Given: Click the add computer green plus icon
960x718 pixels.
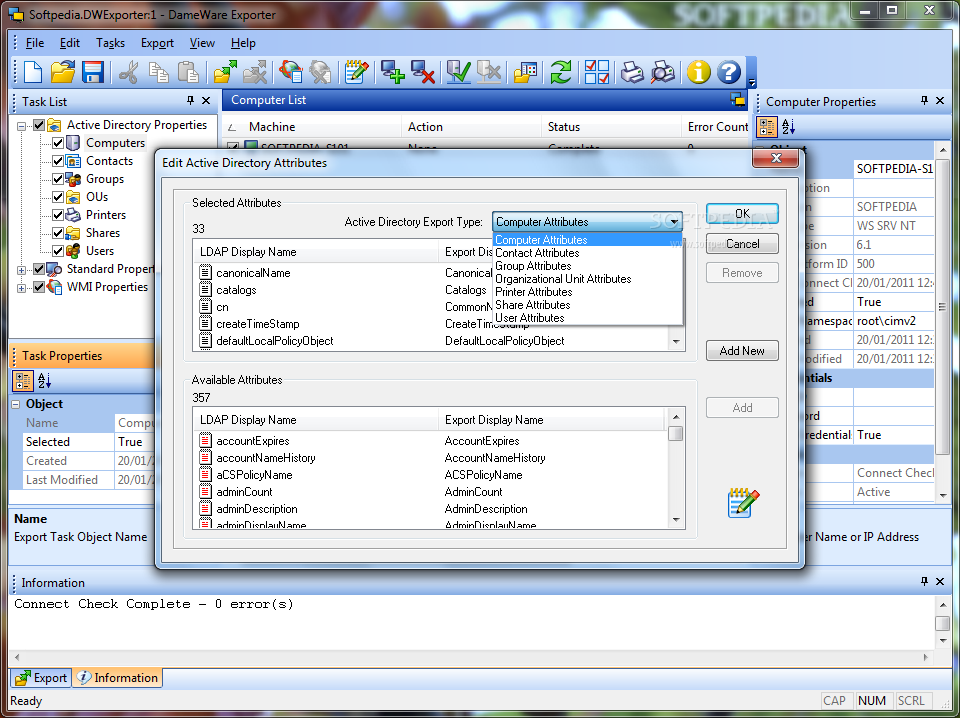Looking at the screenshot, I should pyautogui.click(x=392, y=72).
